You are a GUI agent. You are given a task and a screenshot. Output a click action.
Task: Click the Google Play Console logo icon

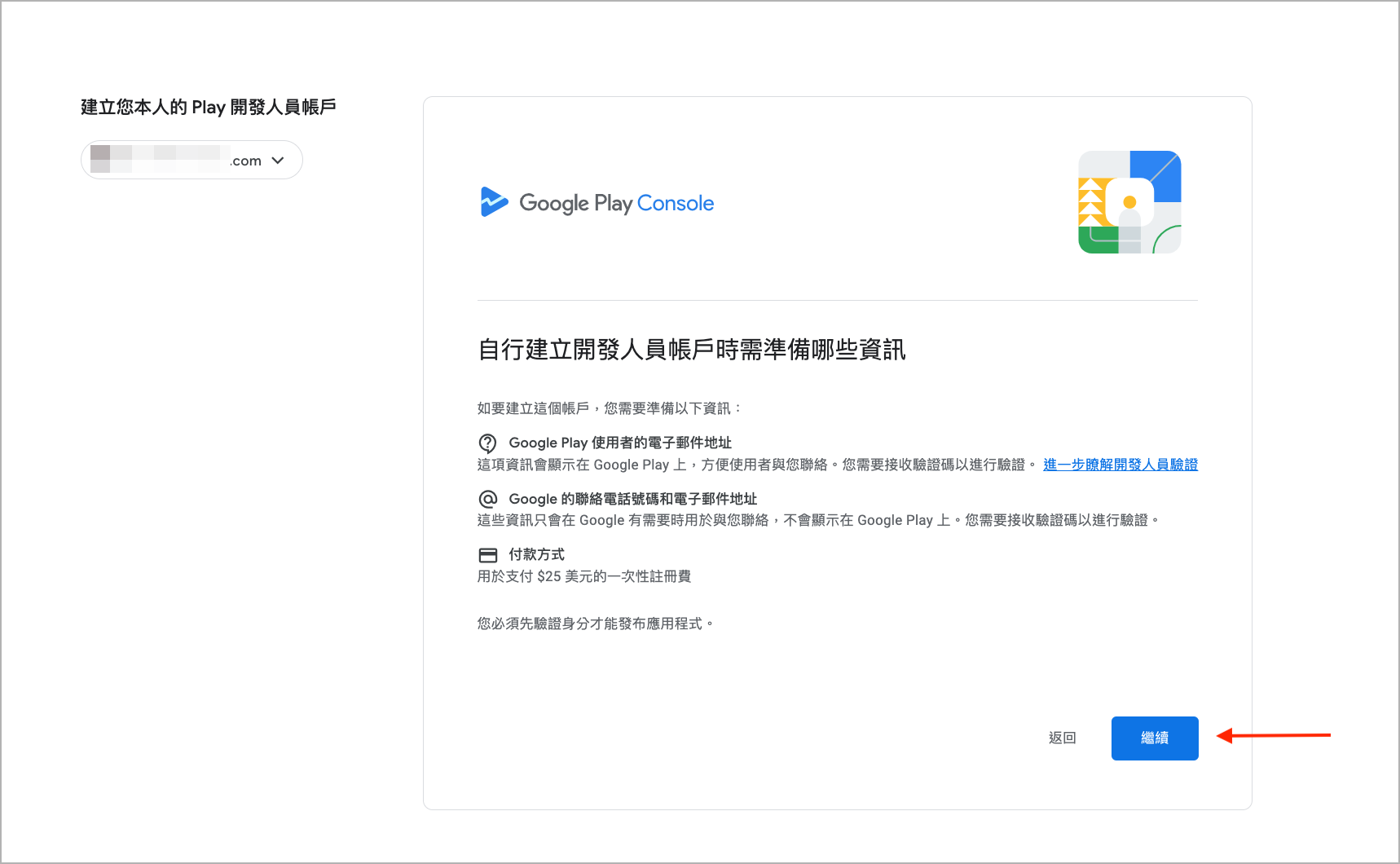(494, 202)
